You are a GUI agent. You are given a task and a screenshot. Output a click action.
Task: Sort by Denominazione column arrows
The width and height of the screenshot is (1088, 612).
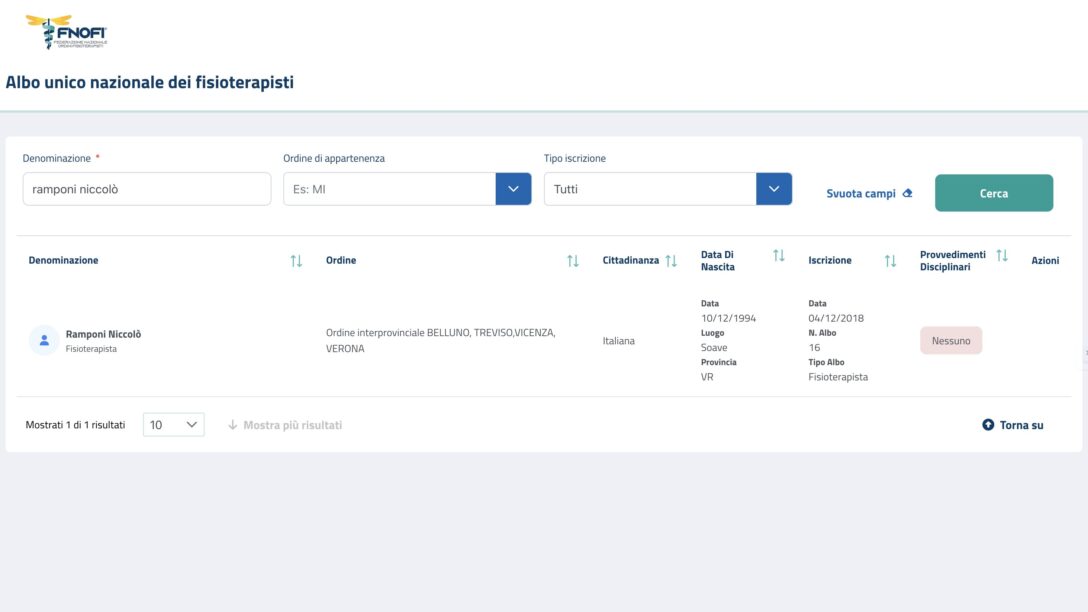click(296, 261)
